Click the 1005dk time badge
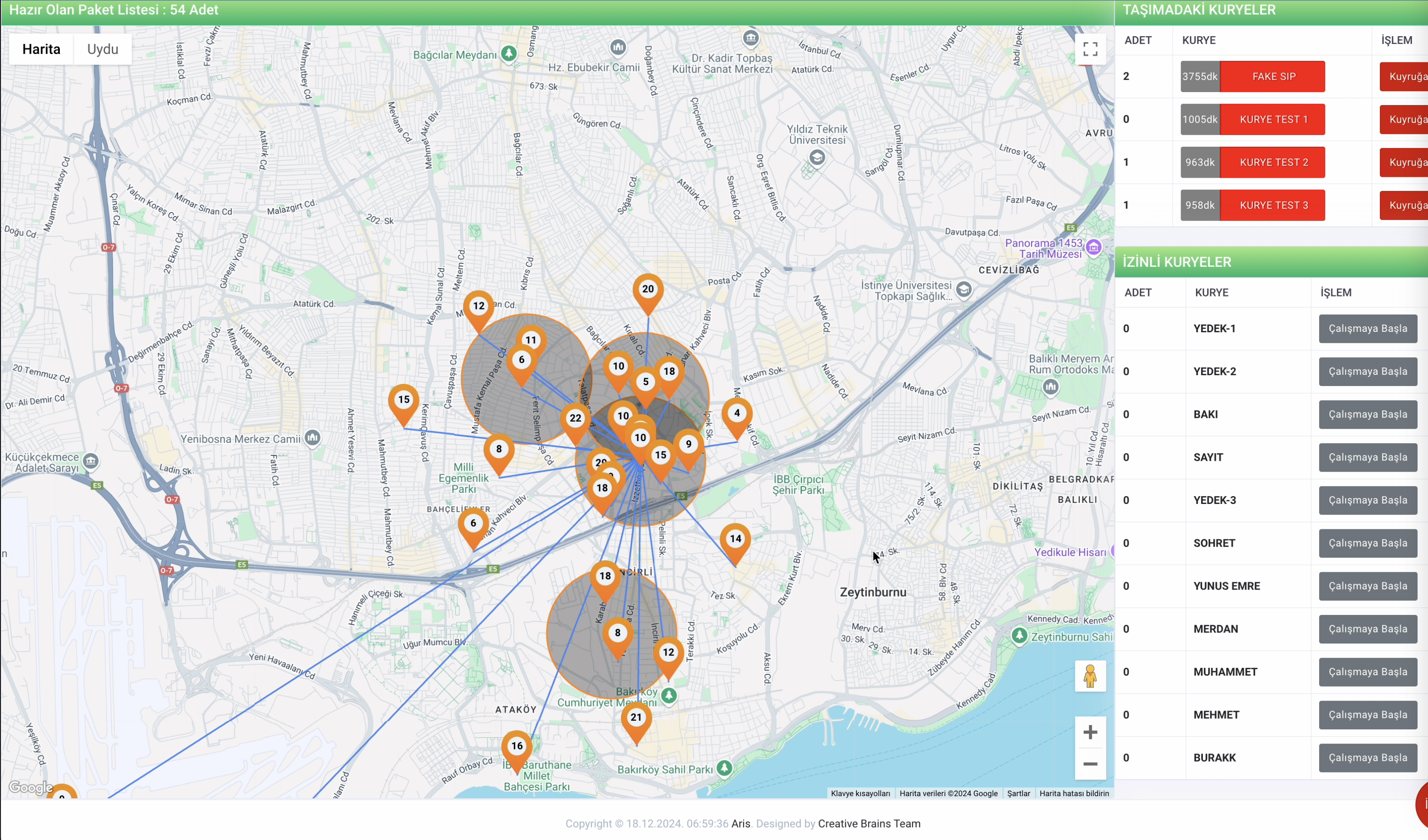The width and height of the screenshot is (1428, 840). (x=1199, y=120)
